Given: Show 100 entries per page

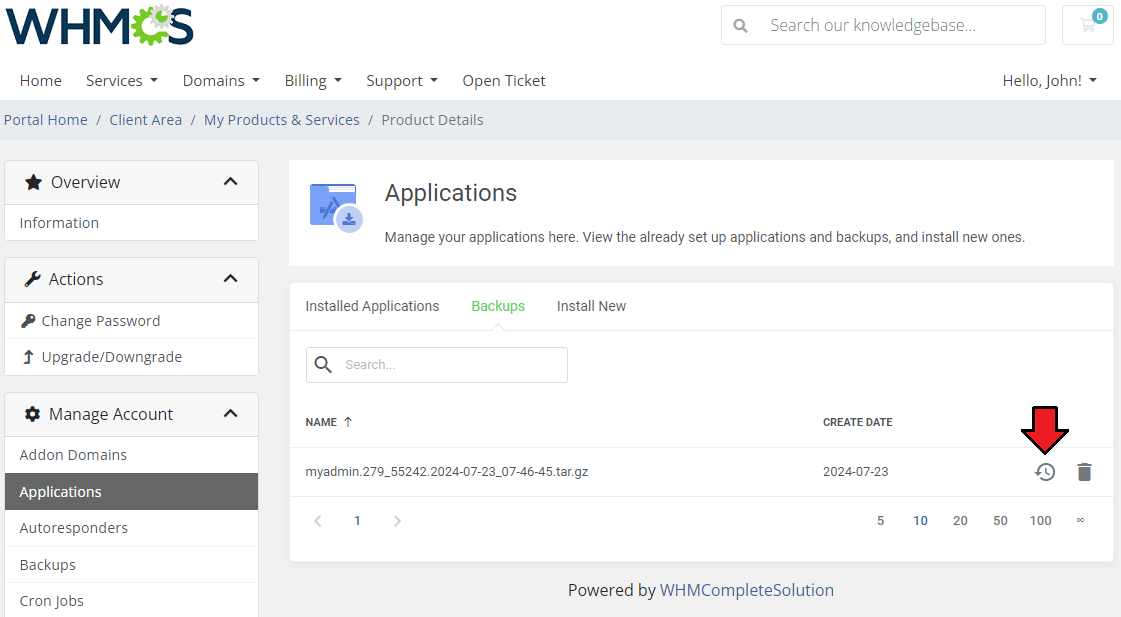Looking at the screenshot, I should [1040, 520].
